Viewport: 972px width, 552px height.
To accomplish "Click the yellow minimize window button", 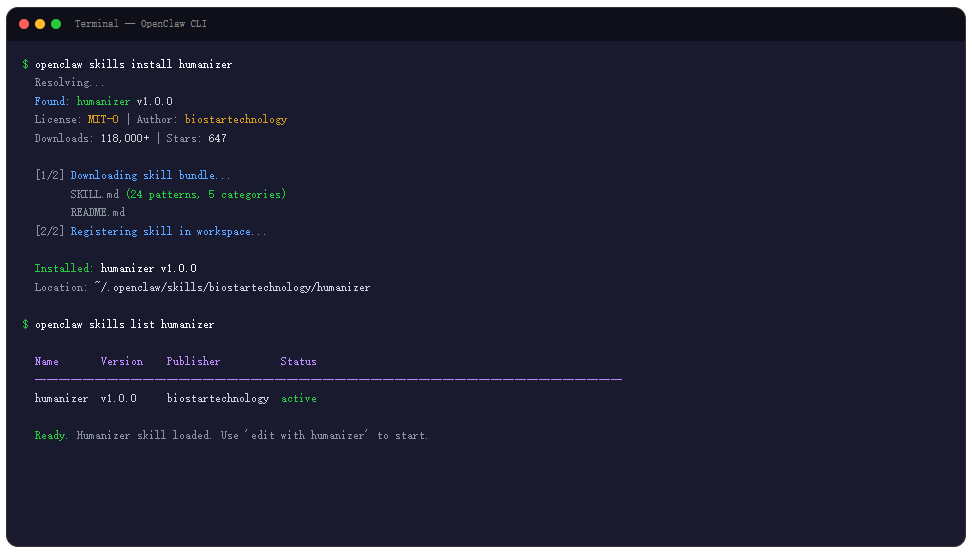I will tap(40, 24).
